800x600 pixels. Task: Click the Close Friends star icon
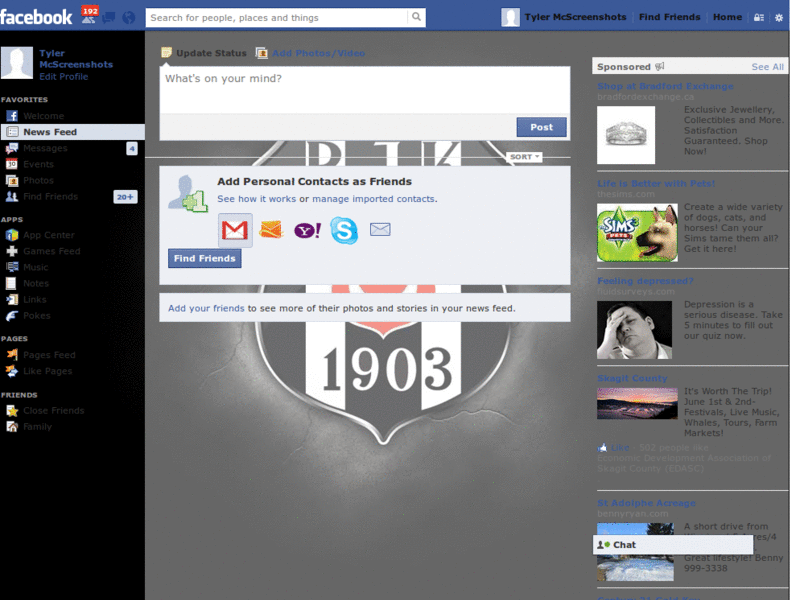coord(12,411)
